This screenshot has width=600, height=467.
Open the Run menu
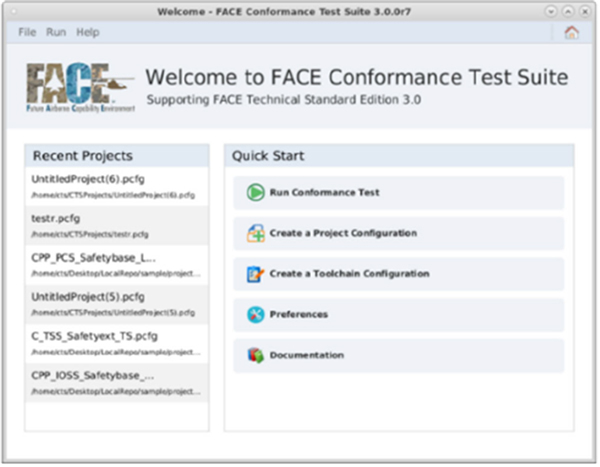pos(56,32)
